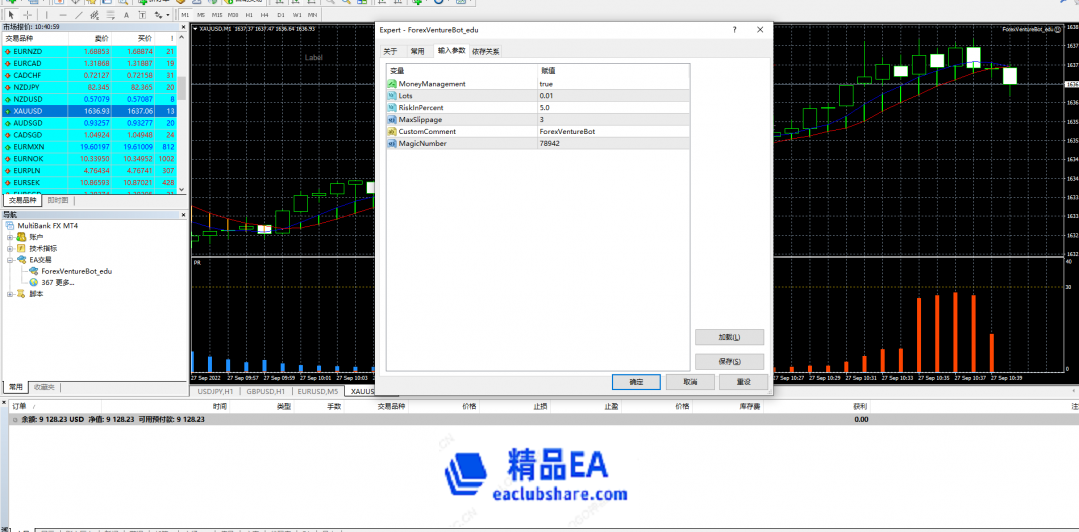Click the 重设 reset button
Screen dimensions: 1079x532
click(x=743, y=382)
